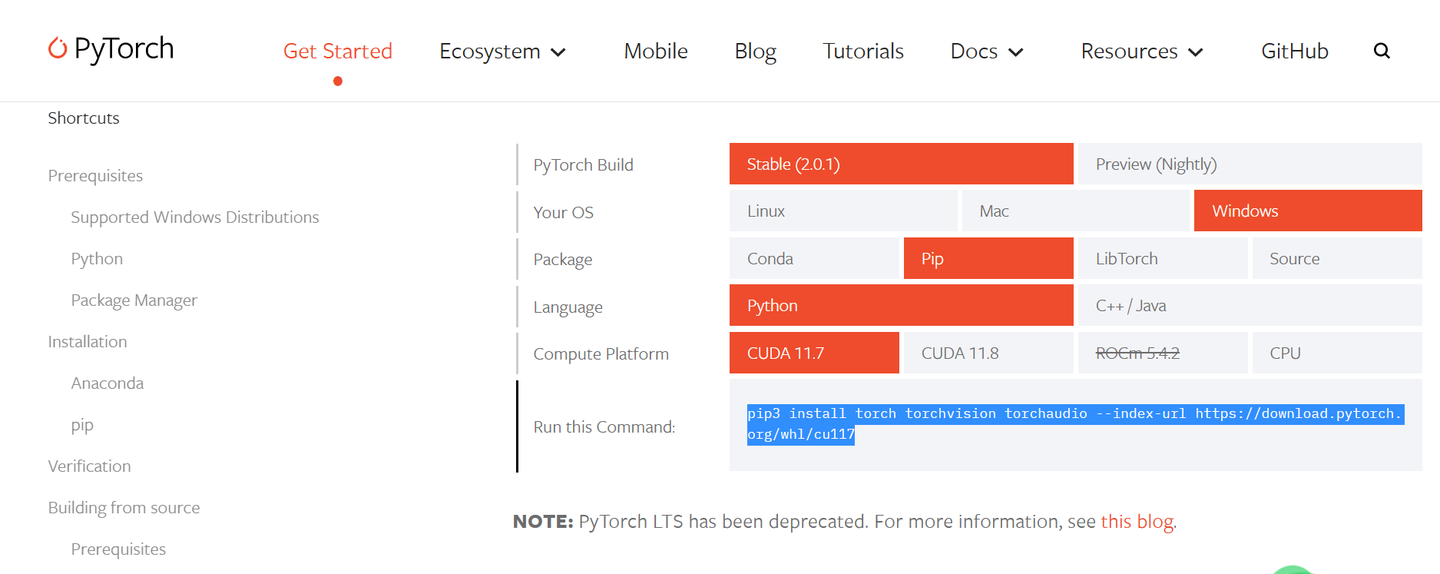This screenshot has width=1440, height=574.
Task: Open the Resources dropdown menu
Action: [x=1142, y=52]
